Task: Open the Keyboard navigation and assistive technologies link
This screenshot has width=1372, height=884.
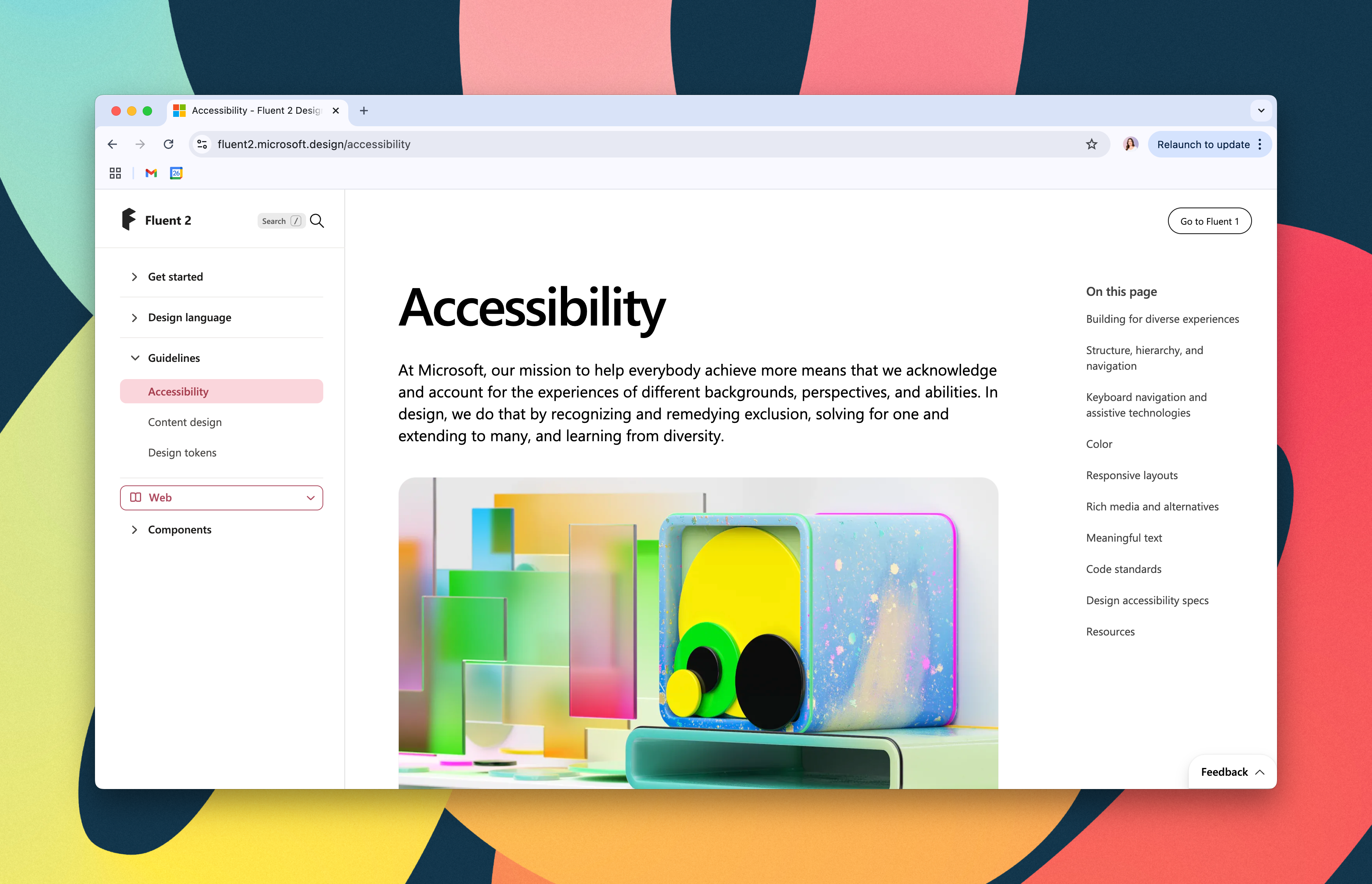Action: click(x=1146, y=405)
